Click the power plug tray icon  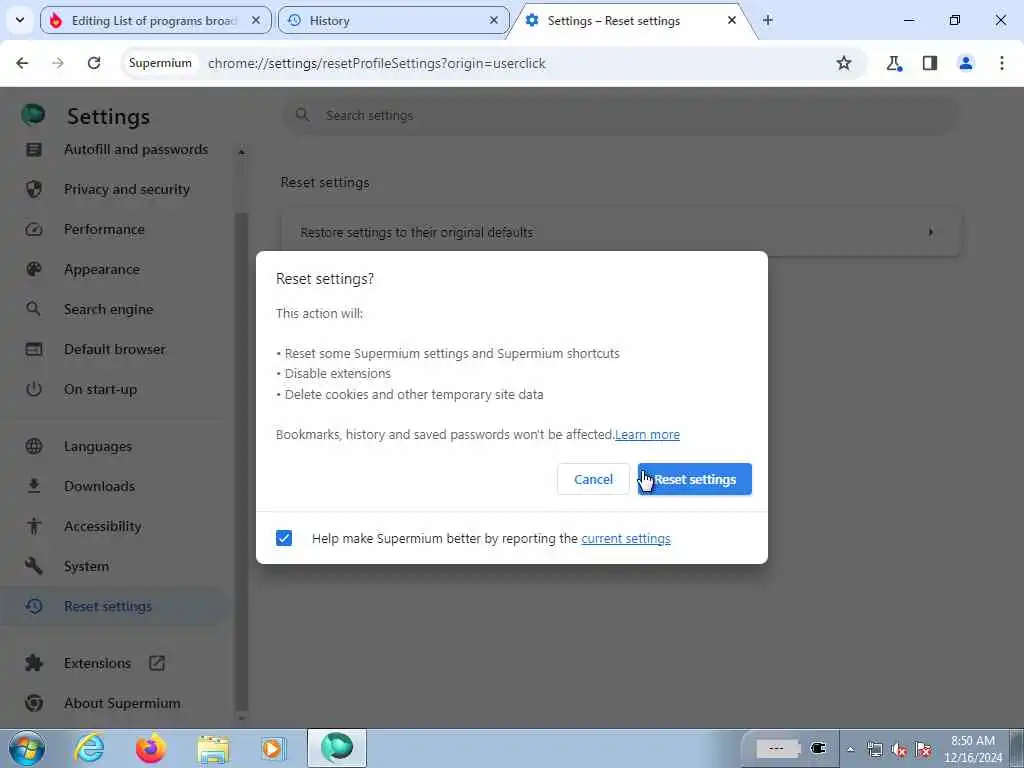(x=818, y=748)
